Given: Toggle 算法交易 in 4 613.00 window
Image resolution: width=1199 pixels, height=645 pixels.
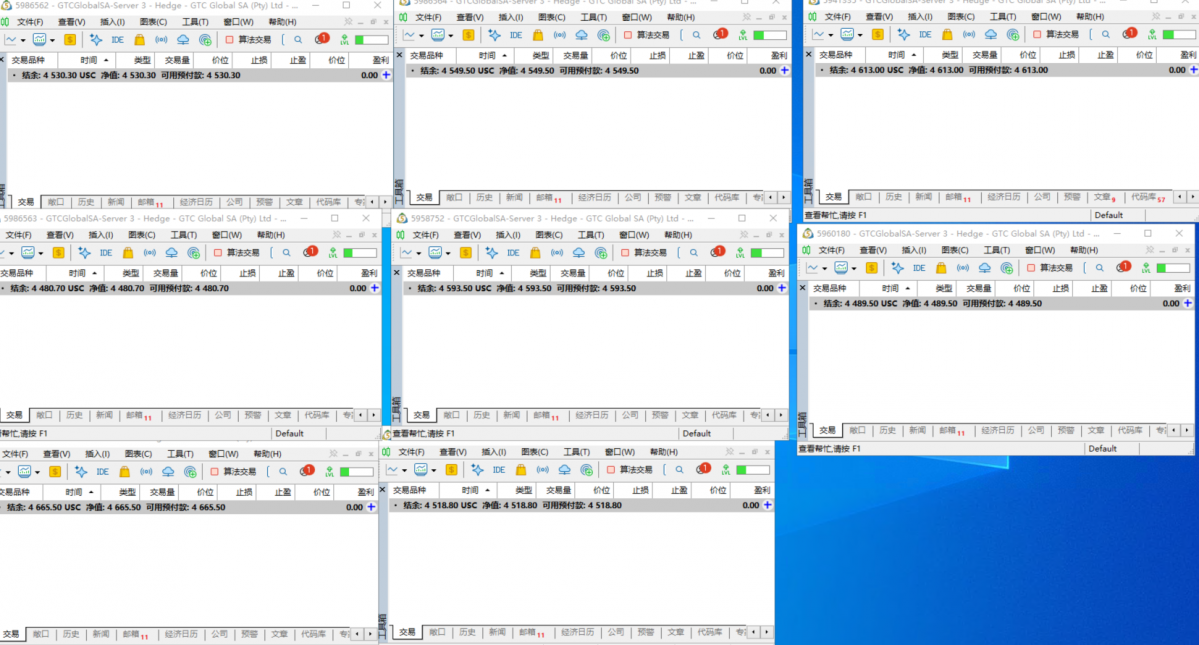Looking at the screenshot, I should pyautogui.click(x=1056, y=34).
